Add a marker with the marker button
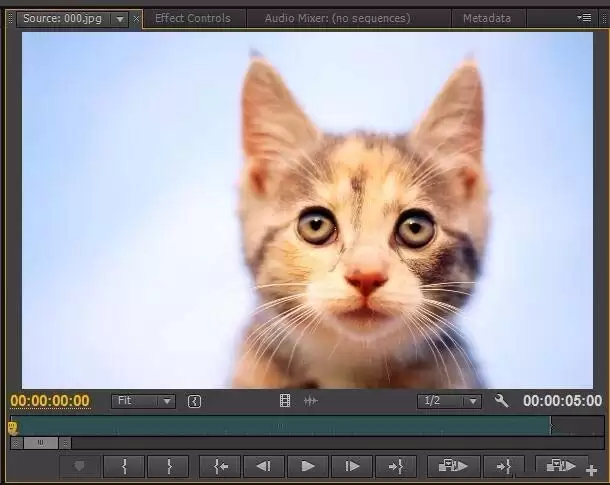This screenshot has height=485, width=610. [x=79, y=466]
